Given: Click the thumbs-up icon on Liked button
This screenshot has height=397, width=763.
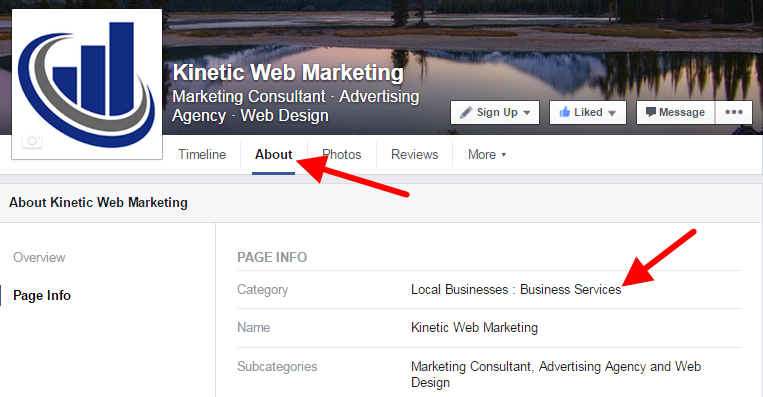Looking at the screenshot, I should pyautogui.click(x=564, y=112).
